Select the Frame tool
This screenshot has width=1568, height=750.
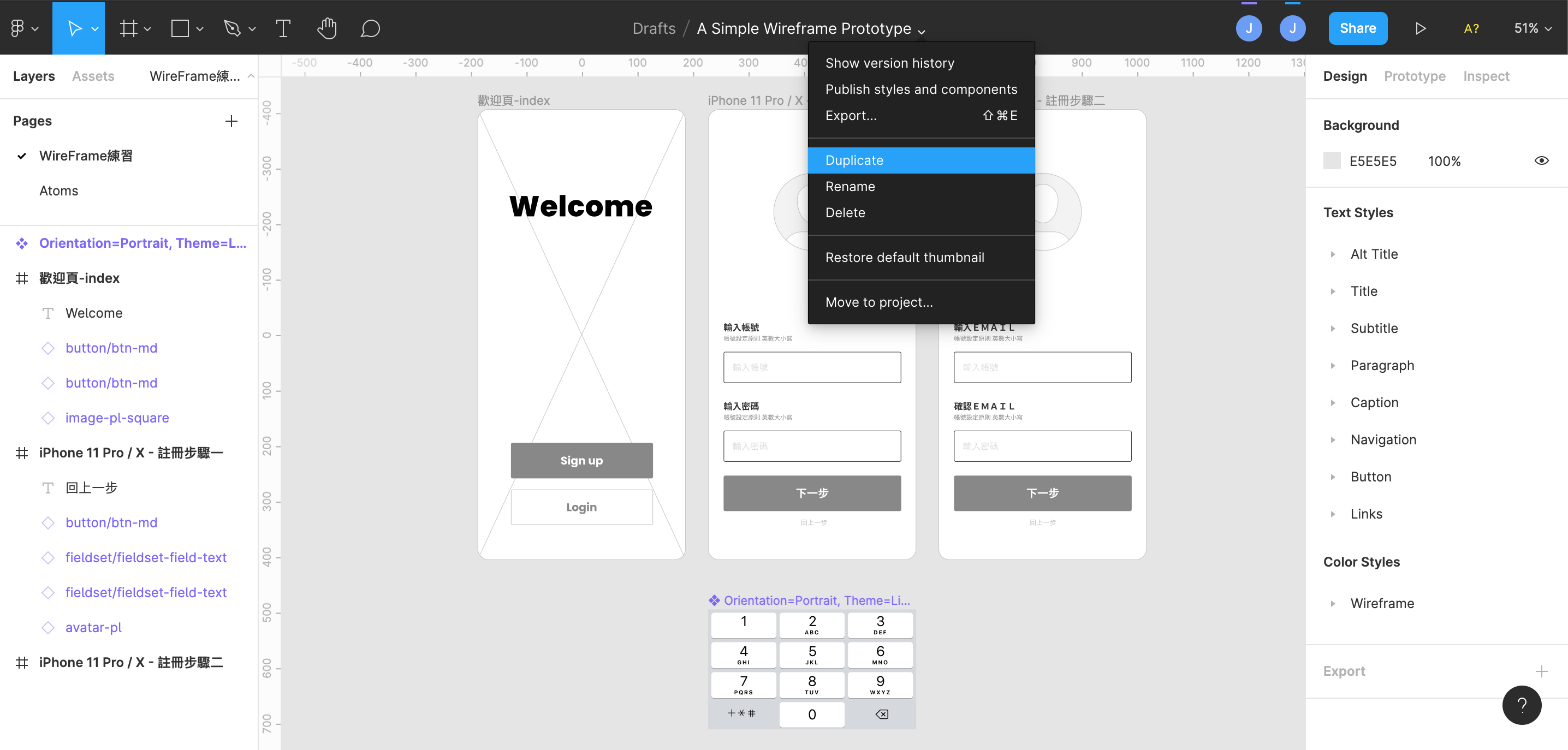point(128,28)
